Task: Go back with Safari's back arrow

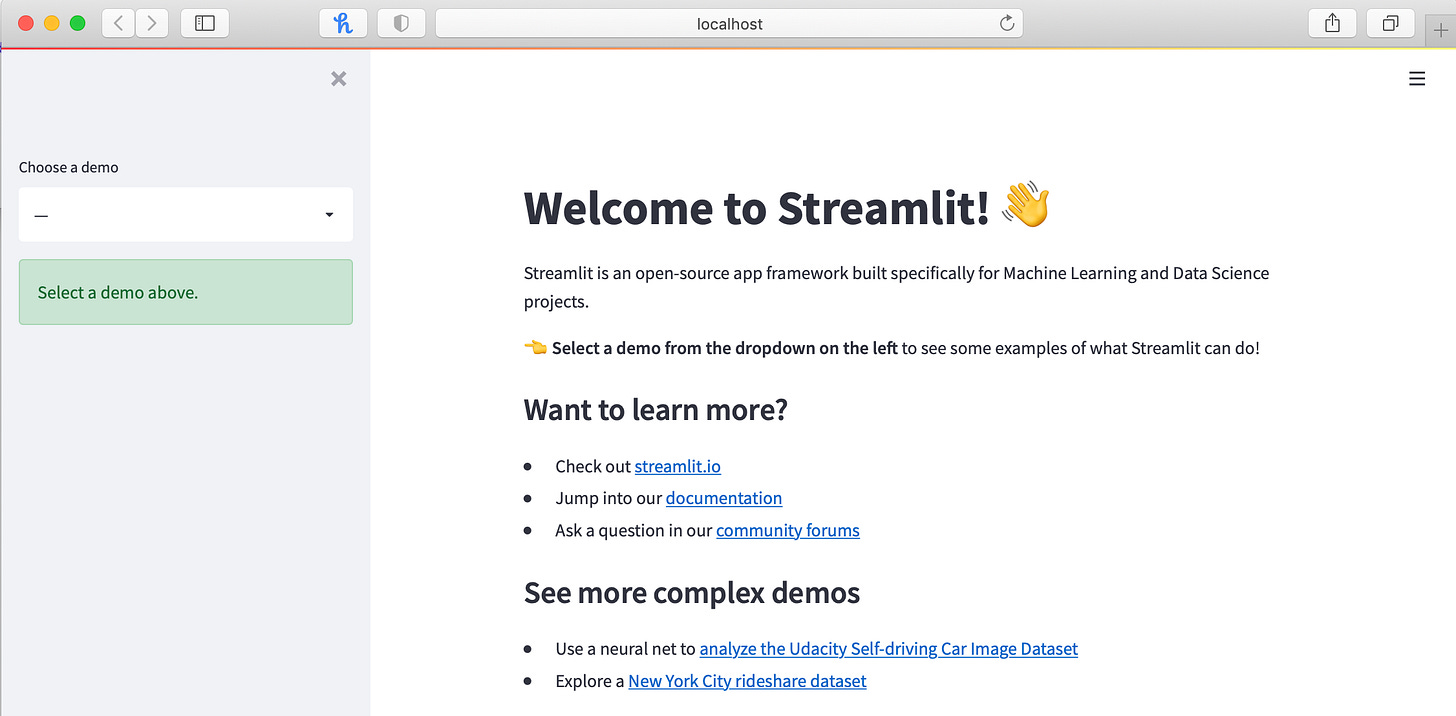Action: click(118, 23)
